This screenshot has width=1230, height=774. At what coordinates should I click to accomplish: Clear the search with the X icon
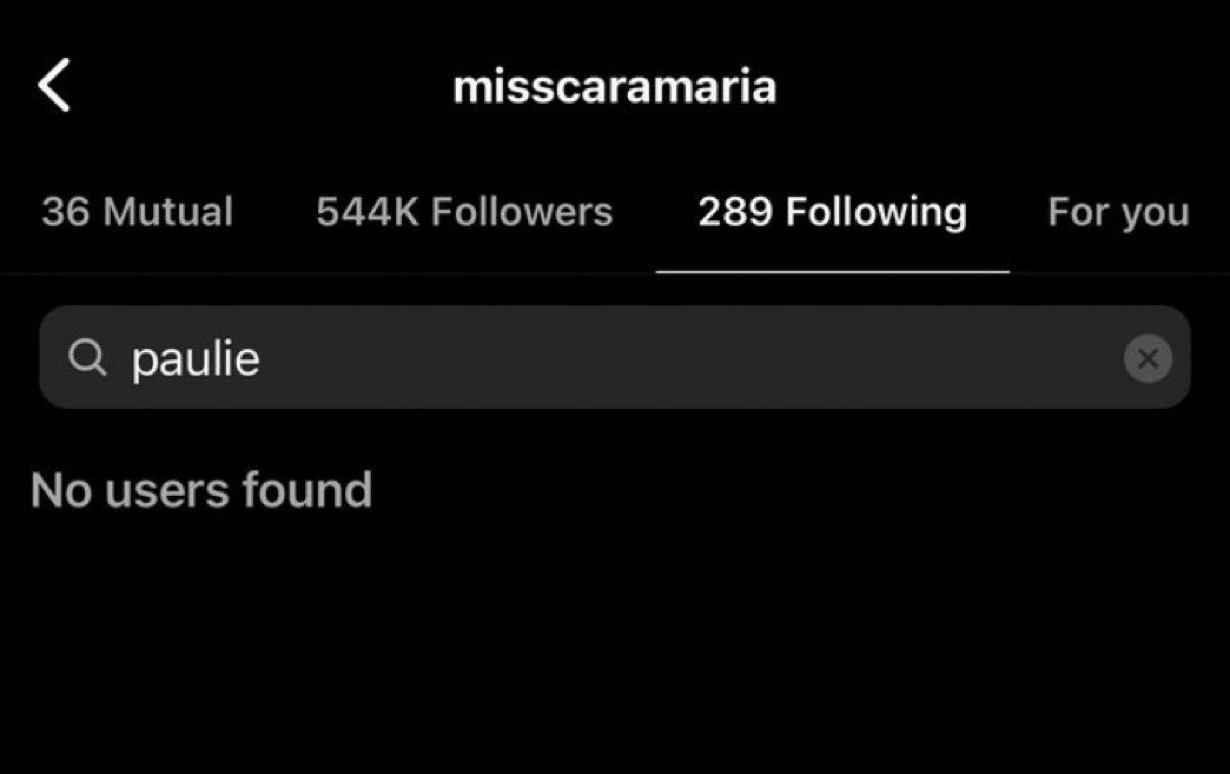click(1147, 358)
